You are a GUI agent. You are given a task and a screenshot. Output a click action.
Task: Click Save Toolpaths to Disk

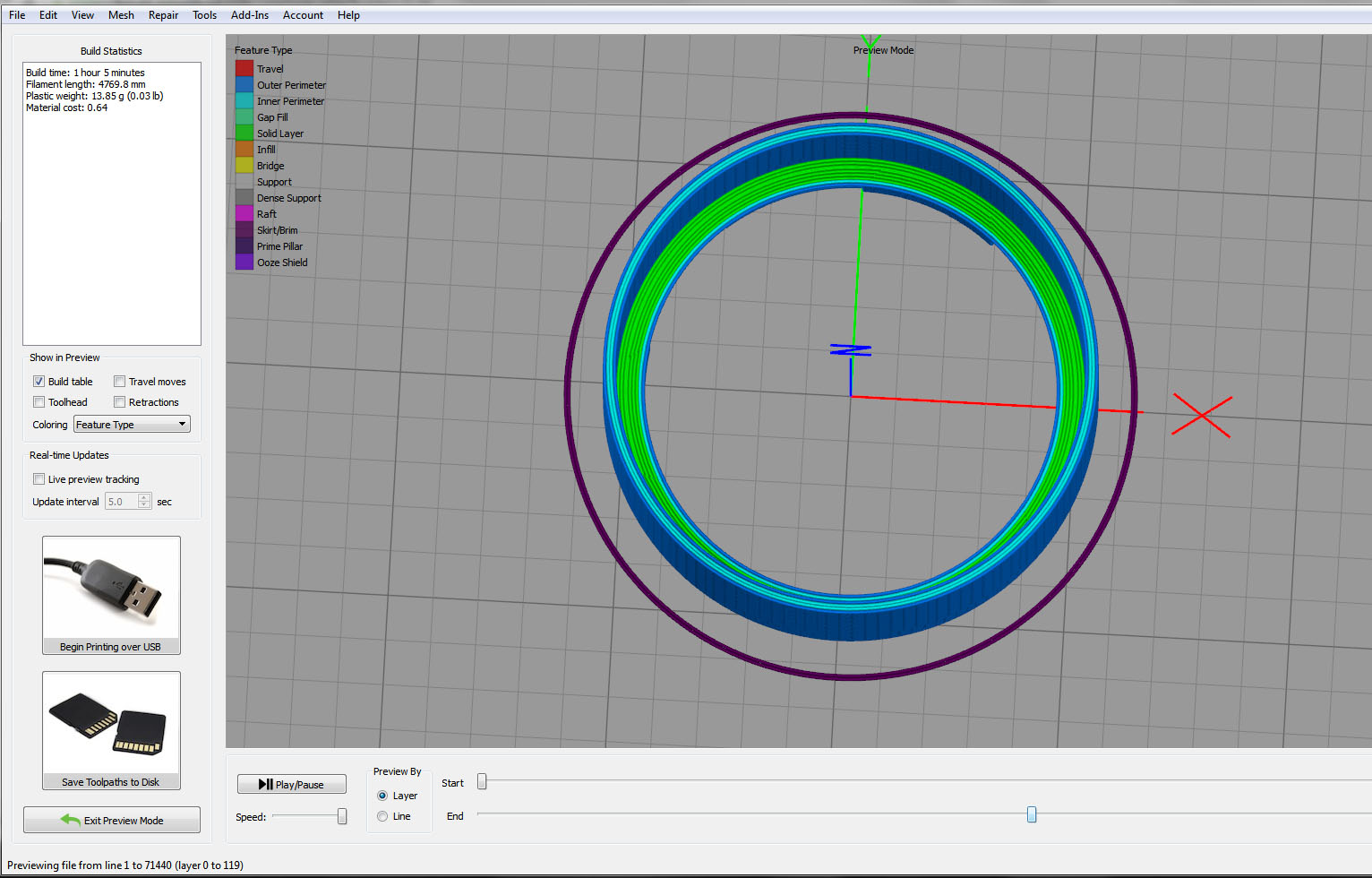point(111,730)
